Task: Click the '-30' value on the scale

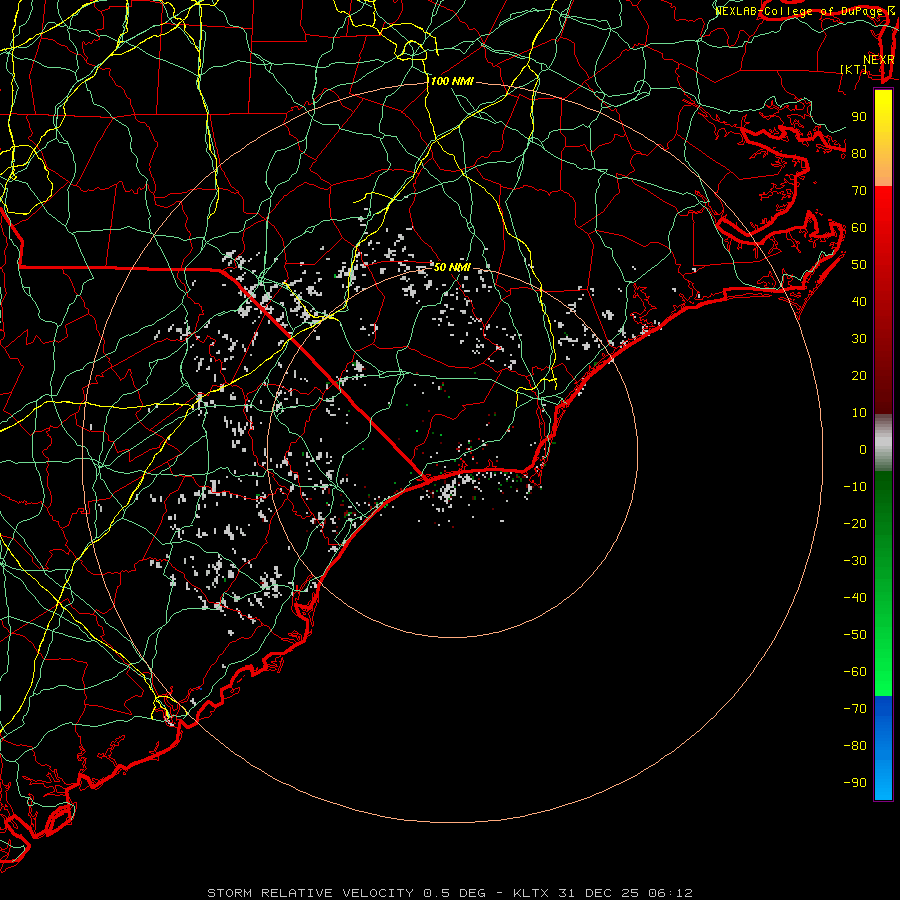Action: pyautogui.click(x=855, y=561)
